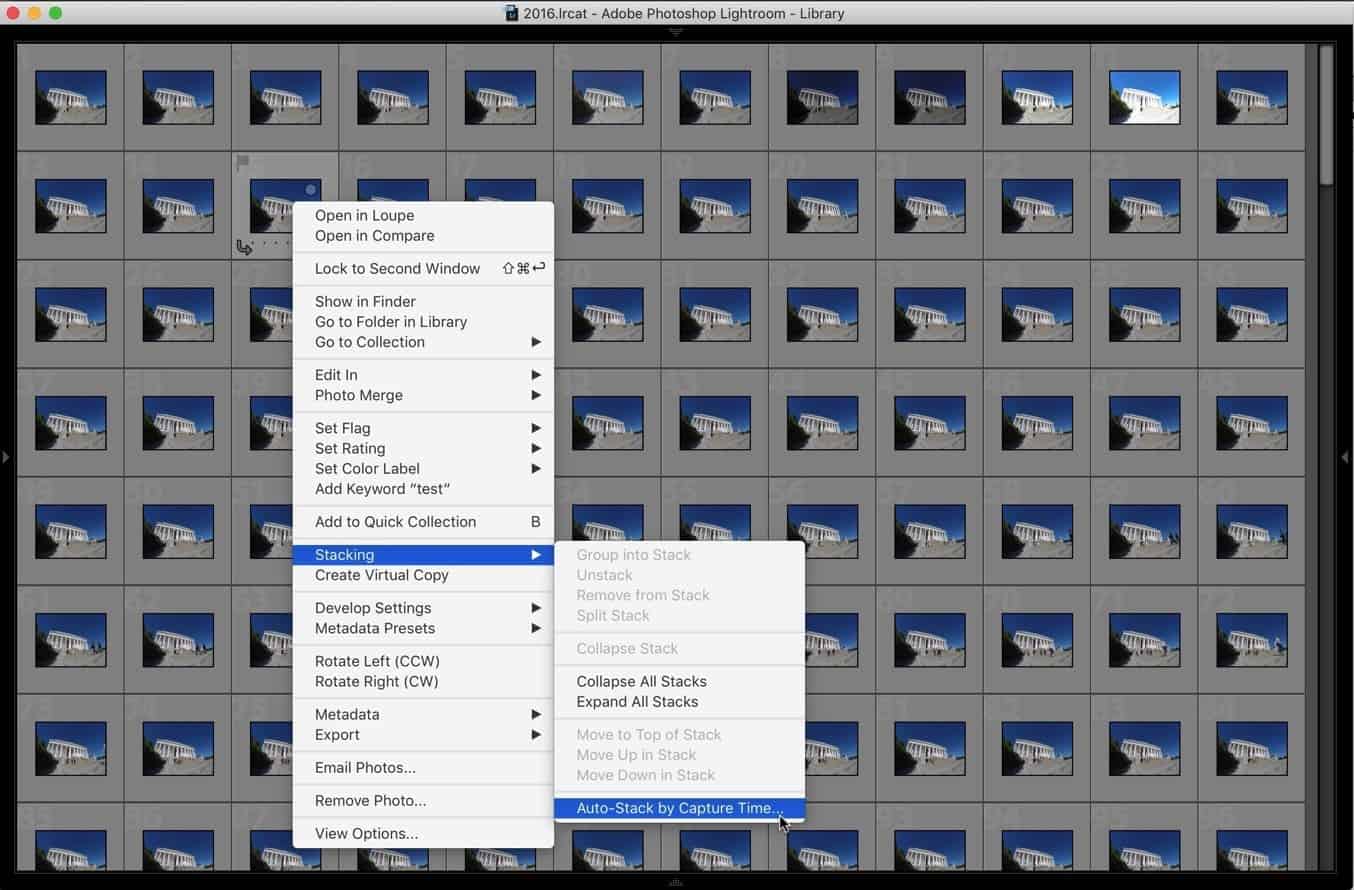1354x890 pixels.
Task: Open the Develop Settings submenu
Action: [423, 608]
